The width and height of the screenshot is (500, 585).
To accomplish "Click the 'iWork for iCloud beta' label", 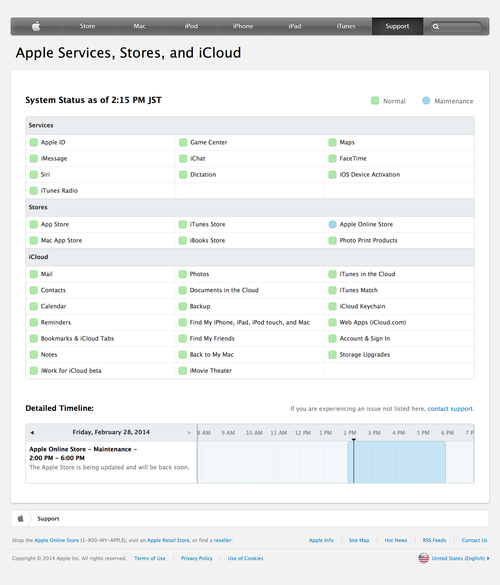I will pos(71,370).
